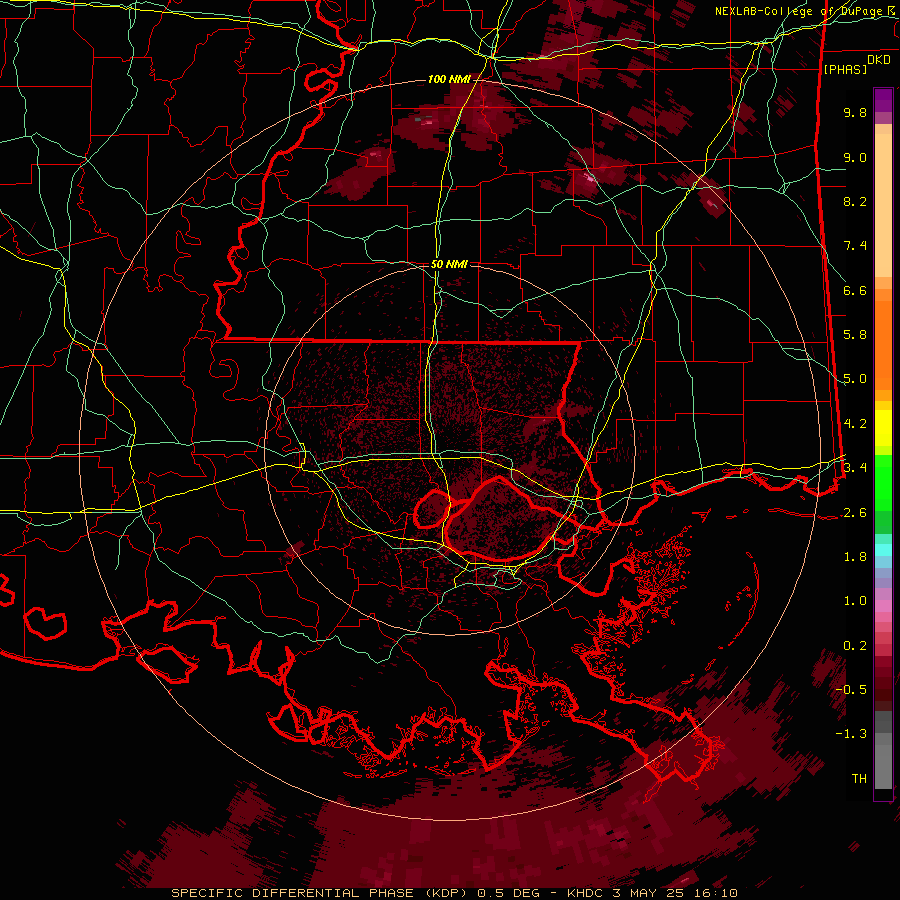Pick the yellow band of the color scale
Screen dimensions: 900x900
coord(883,428)
